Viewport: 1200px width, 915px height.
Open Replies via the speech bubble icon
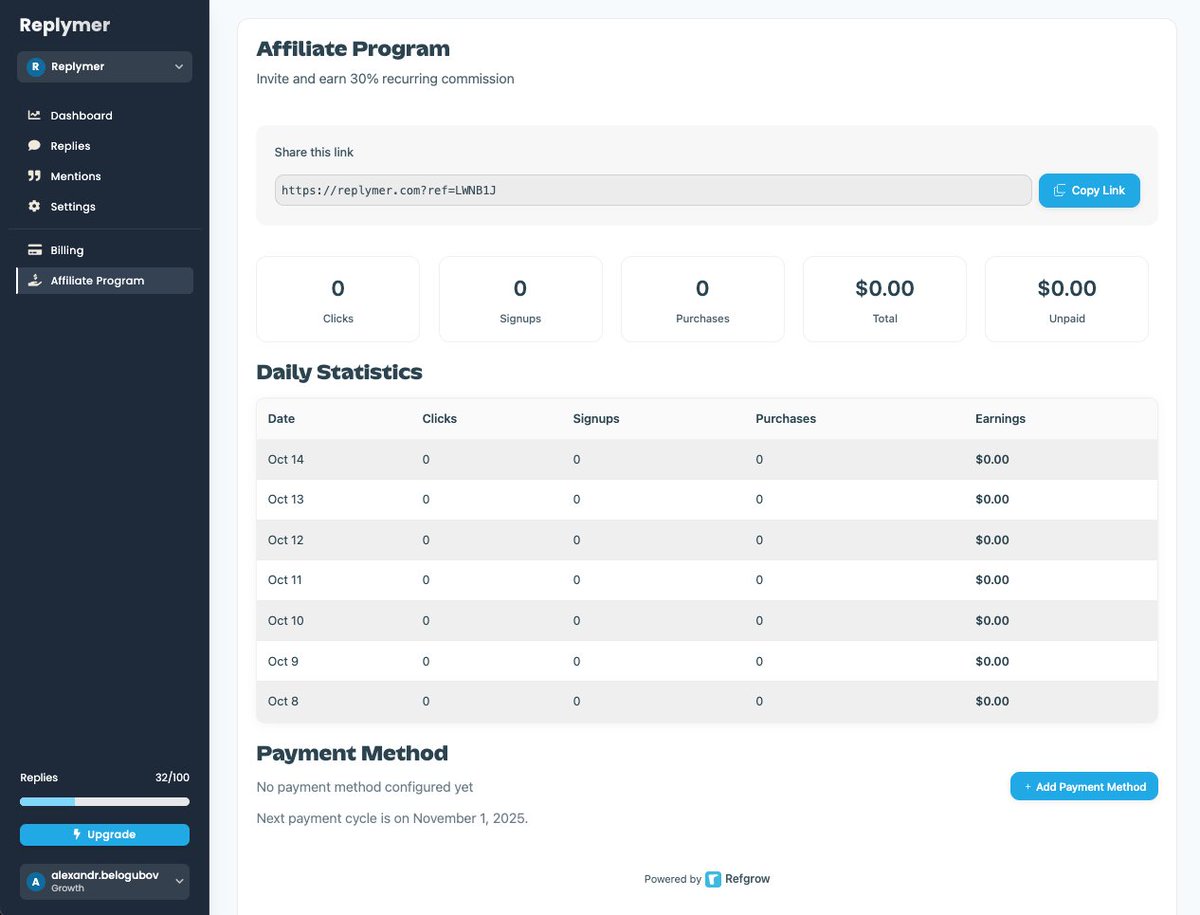click(x=34, y=145)
